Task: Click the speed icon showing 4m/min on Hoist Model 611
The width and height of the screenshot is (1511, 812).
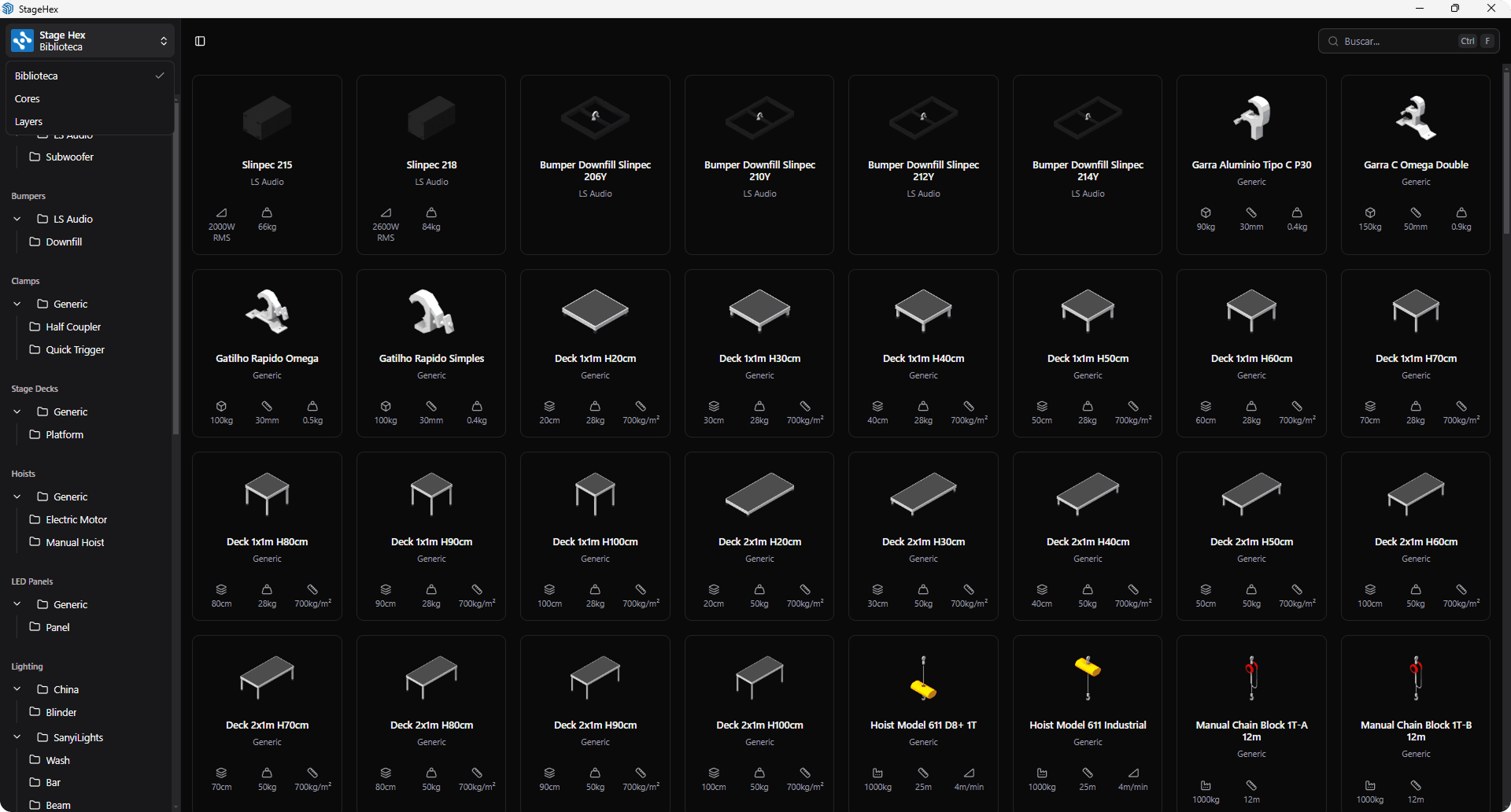Action: 970,773
